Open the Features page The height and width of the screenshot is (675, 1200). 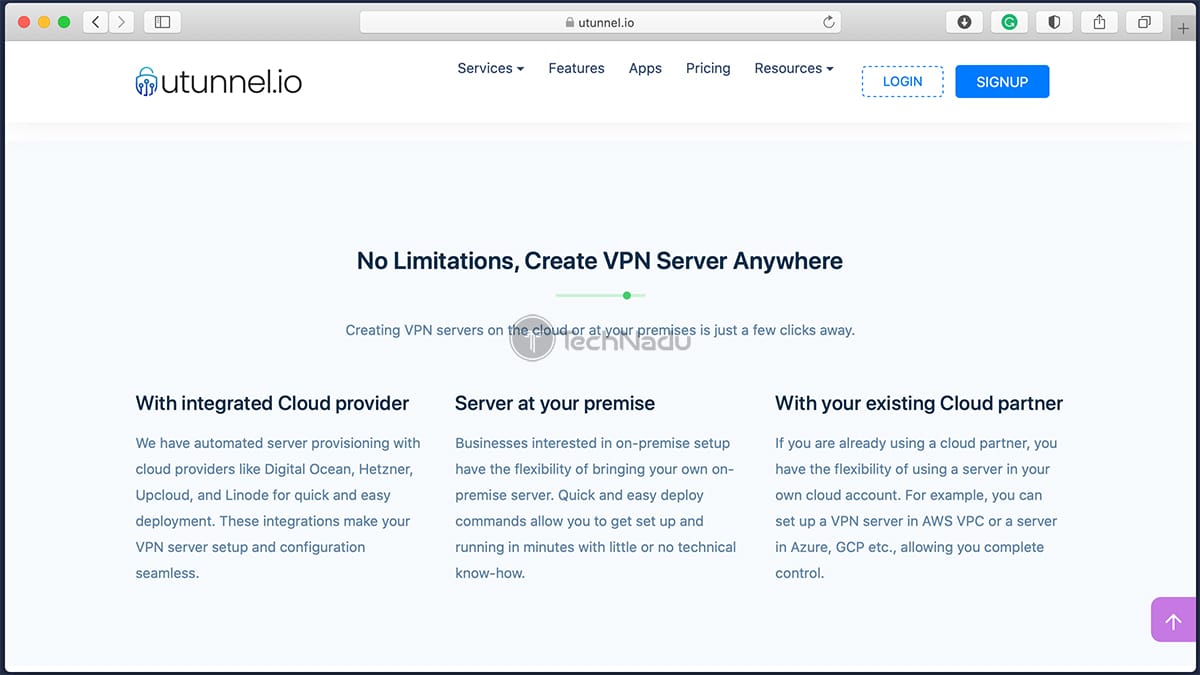[576, 68]
